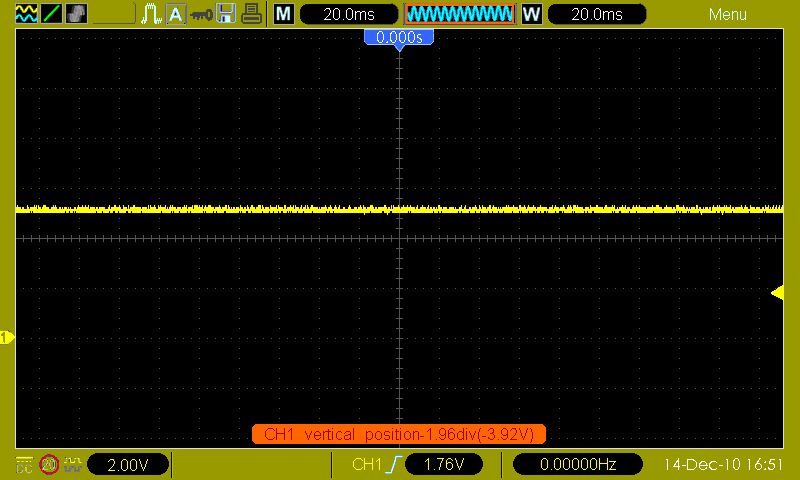Click the gray persistence waveform icon

75,14
